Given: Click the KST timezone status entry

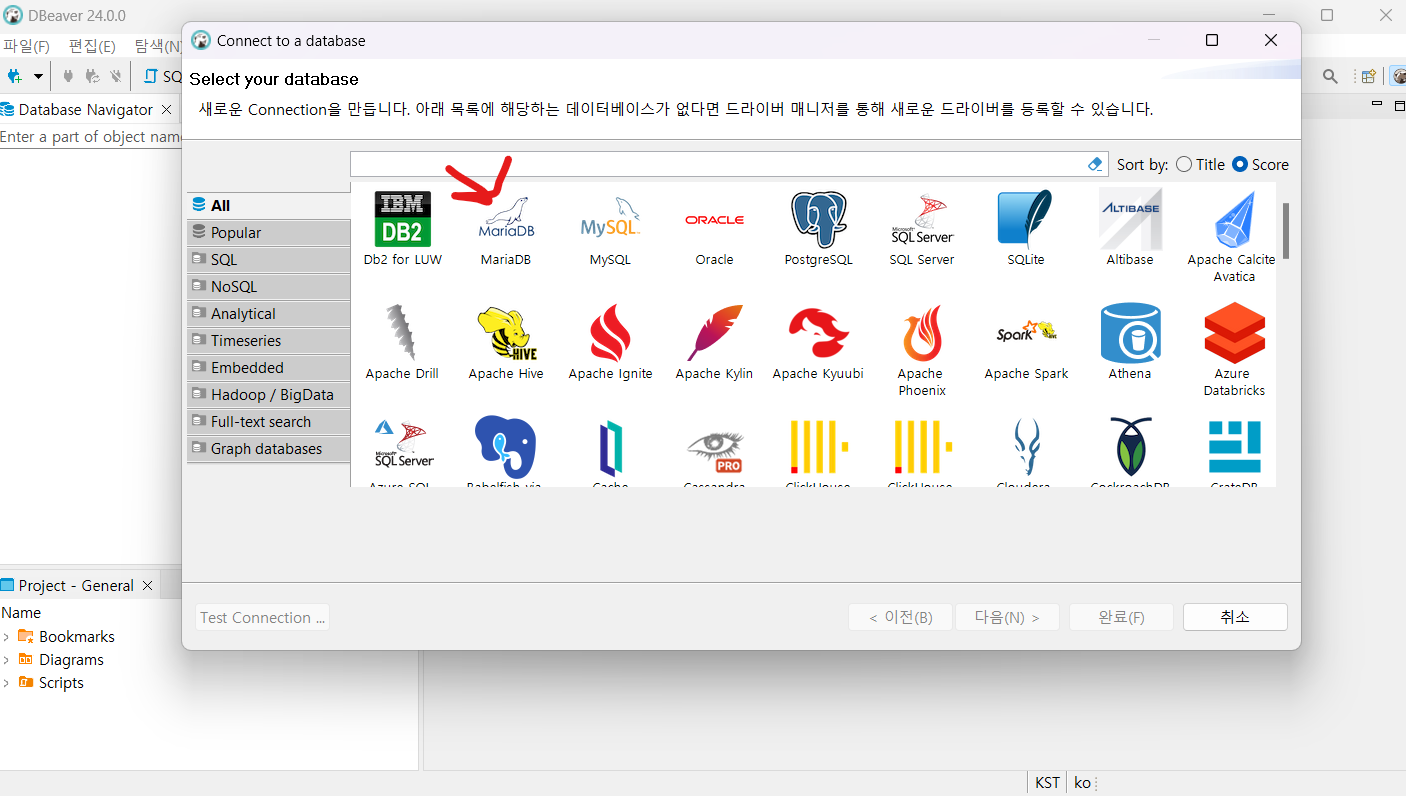Looking at the screenshot, I should (1047, 783).
